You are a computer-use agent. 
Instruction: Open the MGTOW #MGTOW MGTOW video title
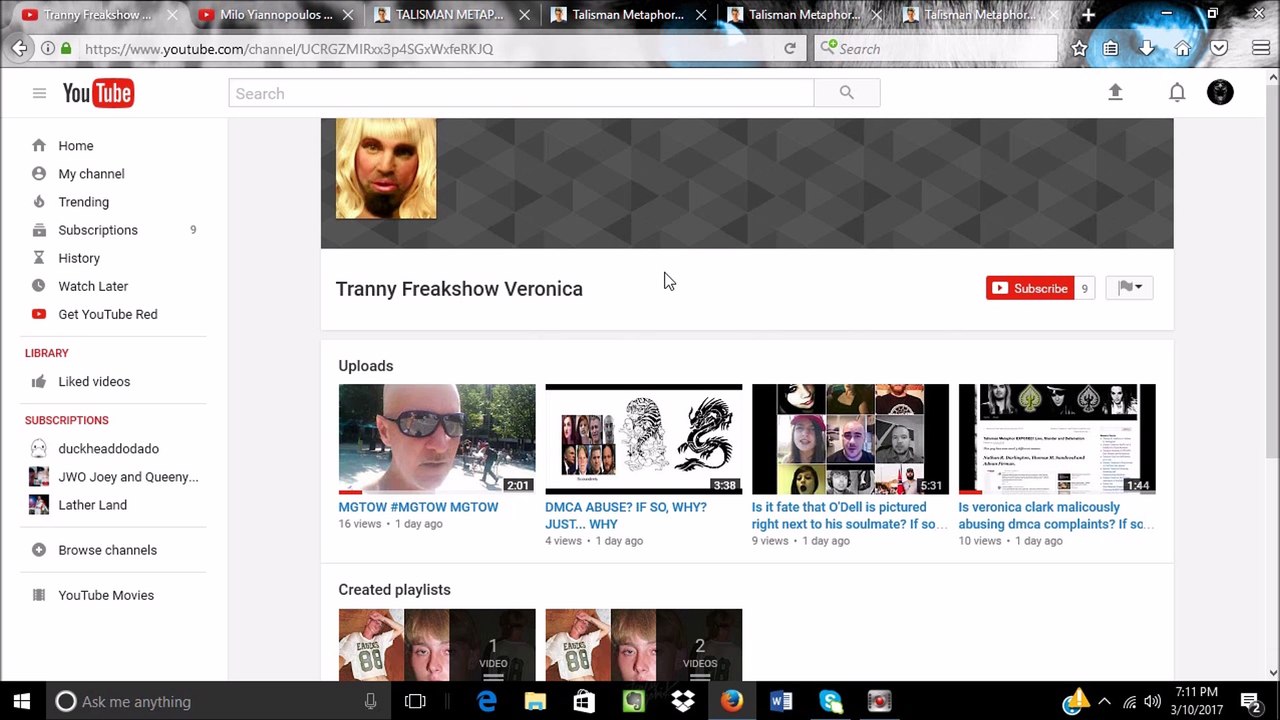coord(418,507)
